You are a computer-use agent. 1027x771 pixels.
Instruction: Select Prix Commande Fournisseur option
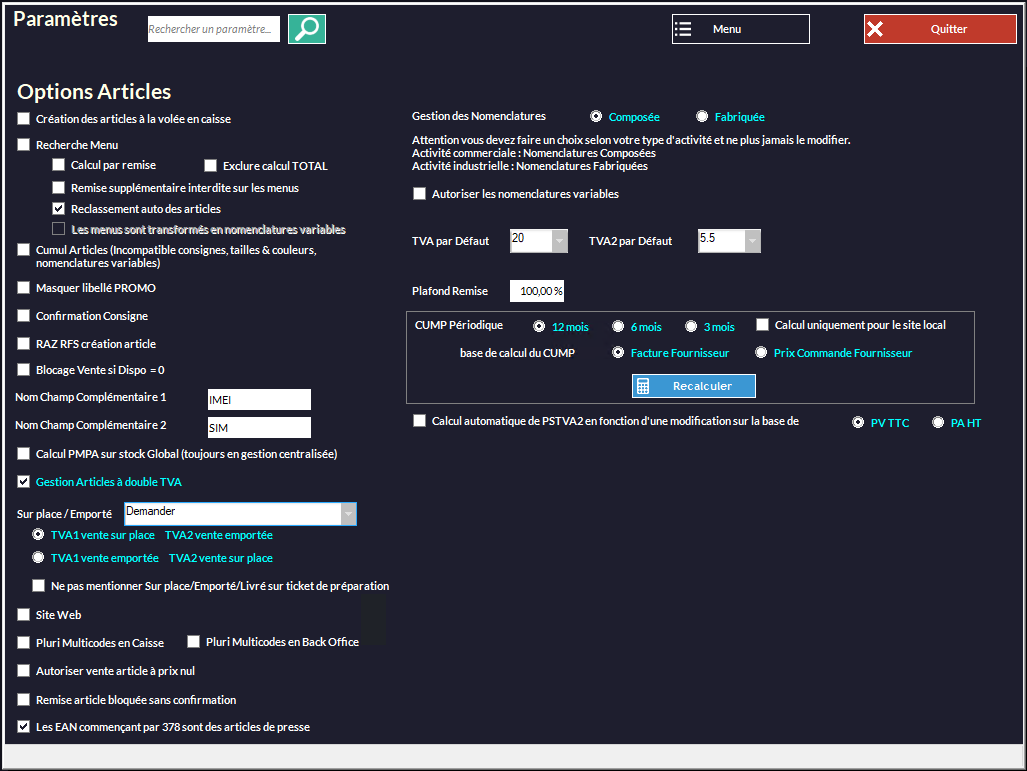(x=761, y=353)
